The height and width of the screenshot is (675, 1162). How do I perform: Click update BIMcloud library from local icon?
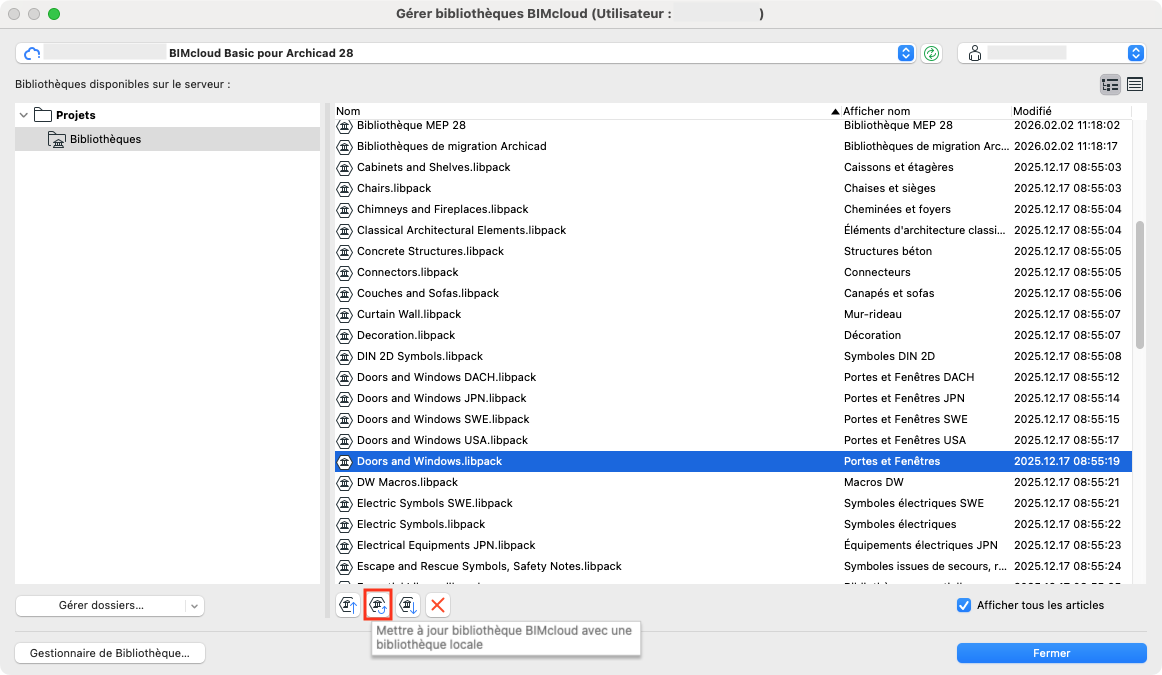378,605
